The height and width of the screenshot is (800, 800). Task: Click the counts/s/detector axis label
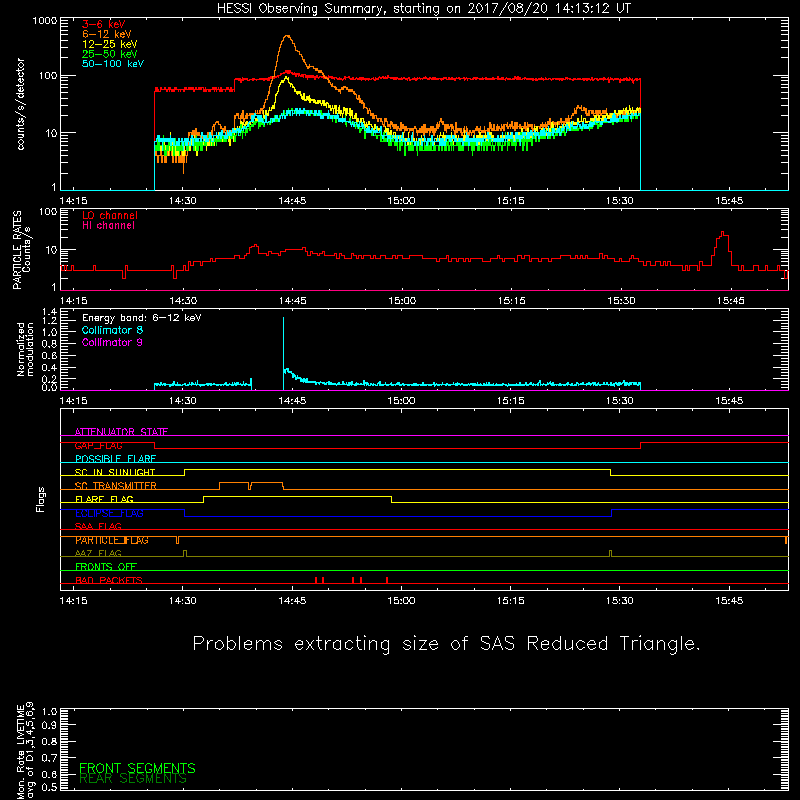[21, 104]
